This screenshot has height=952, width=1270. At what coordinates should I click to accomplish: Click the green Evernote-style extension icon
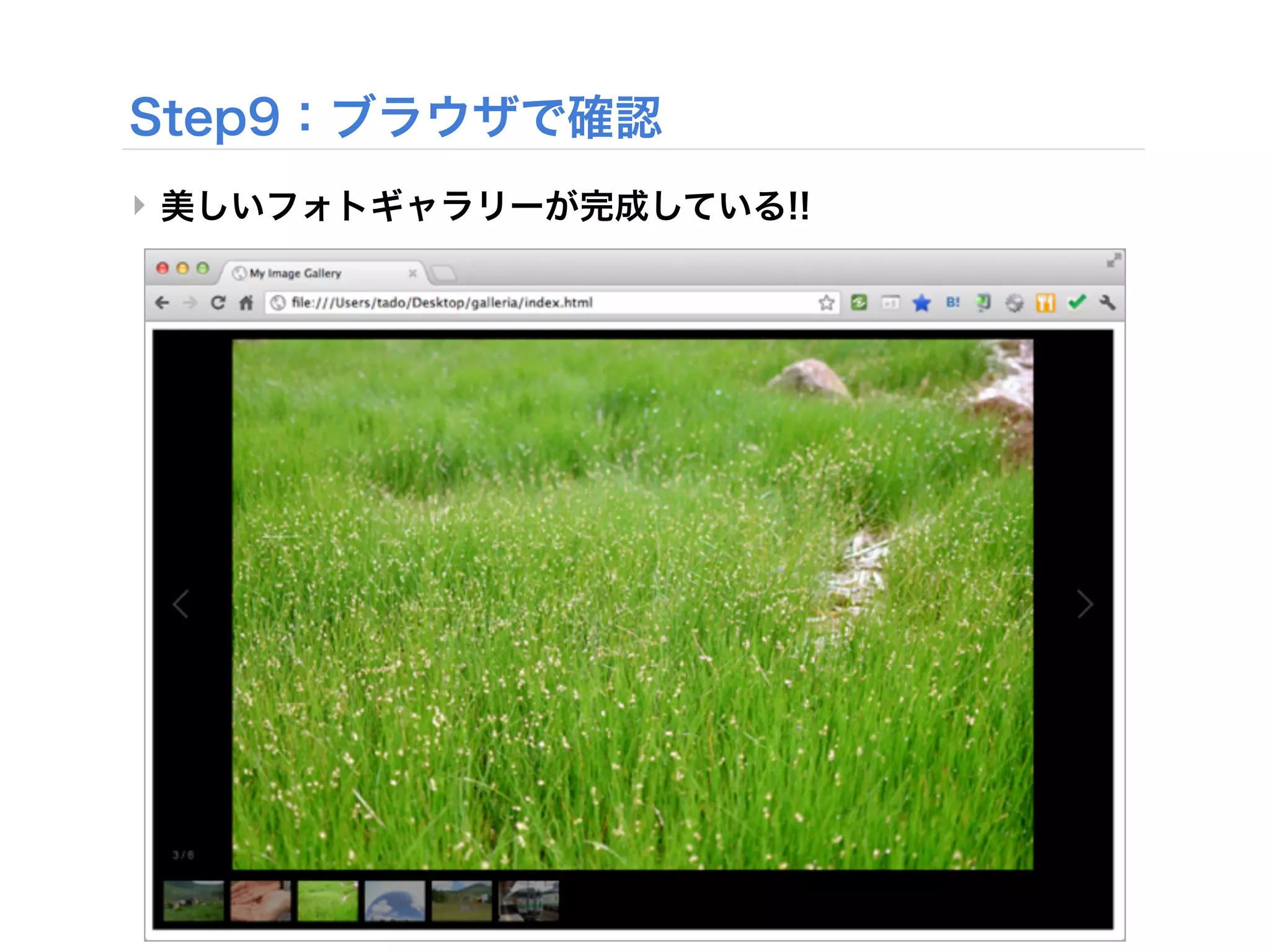[859, 302]
